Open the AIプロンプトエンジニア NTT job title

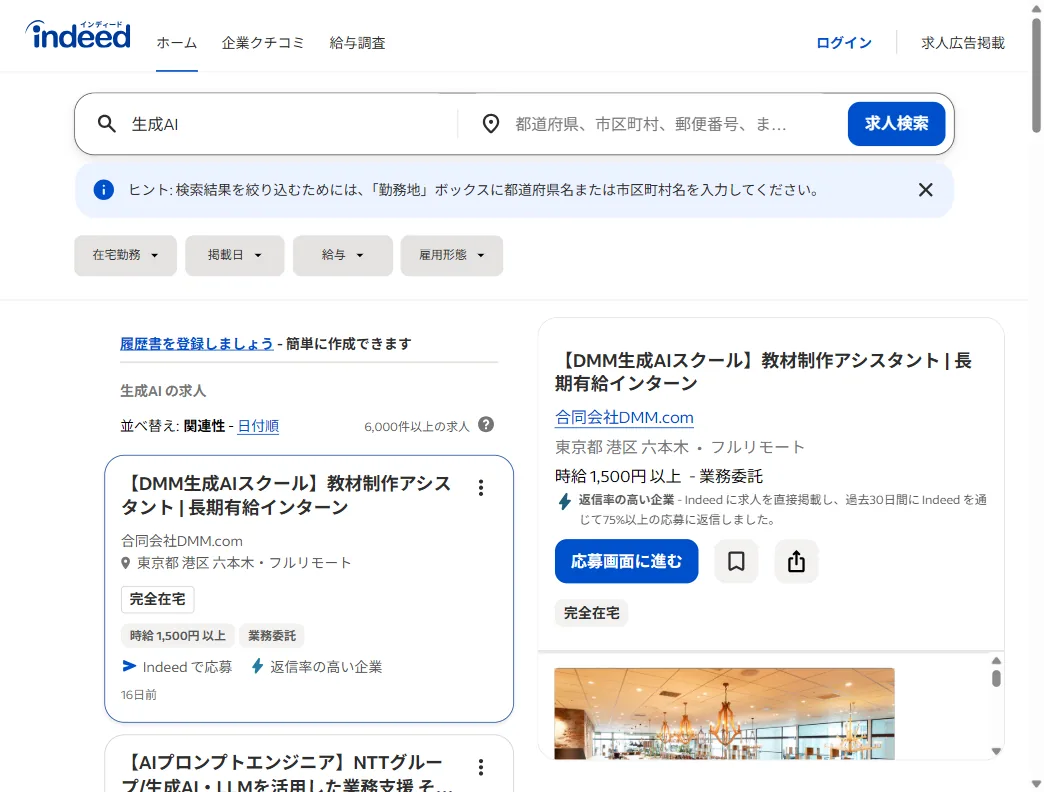(x=286, y=772)
